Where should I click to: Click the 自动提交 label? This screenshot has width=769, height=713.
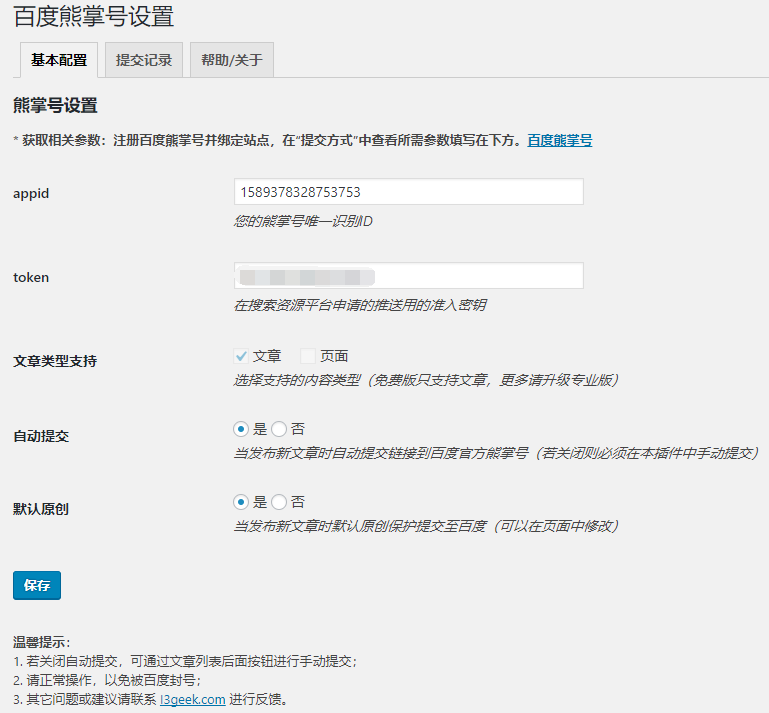pyautogui.click(x=41, y=436)
